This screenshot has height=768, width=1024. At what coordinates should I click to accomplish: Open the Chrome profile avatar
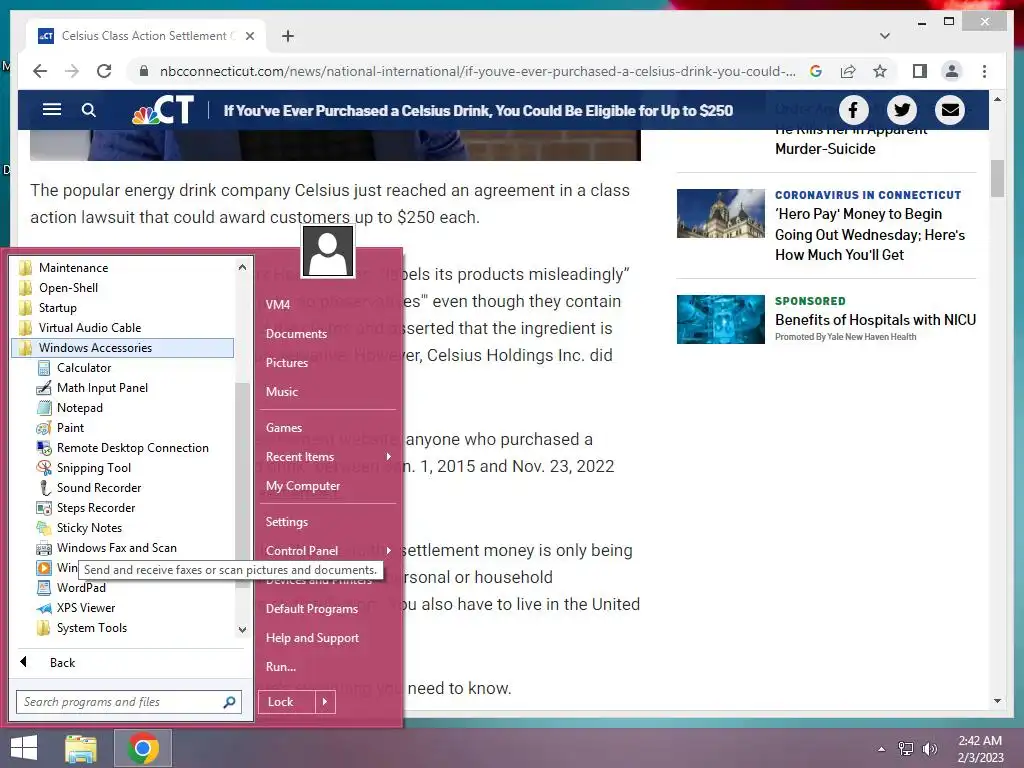click(x=952, y=71)
